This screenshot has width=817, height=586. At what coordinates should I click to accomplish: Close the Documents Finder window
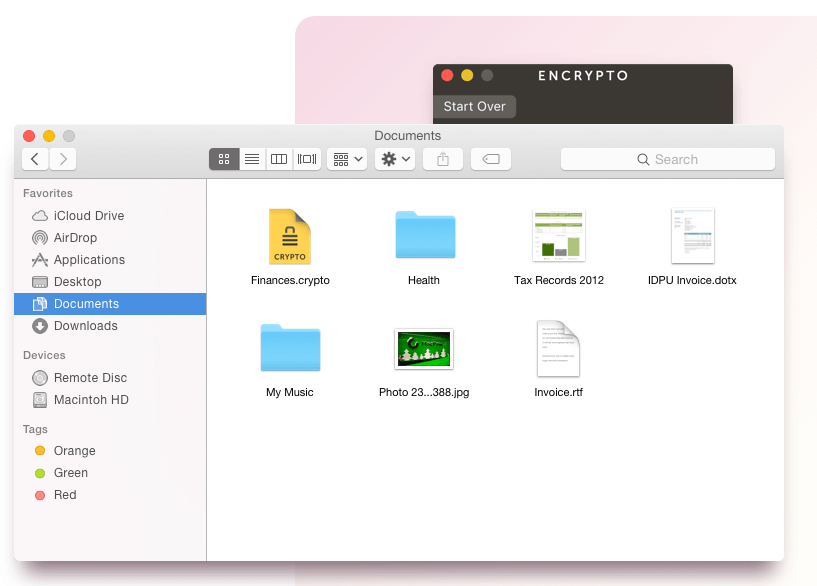(x=29, y=136)
